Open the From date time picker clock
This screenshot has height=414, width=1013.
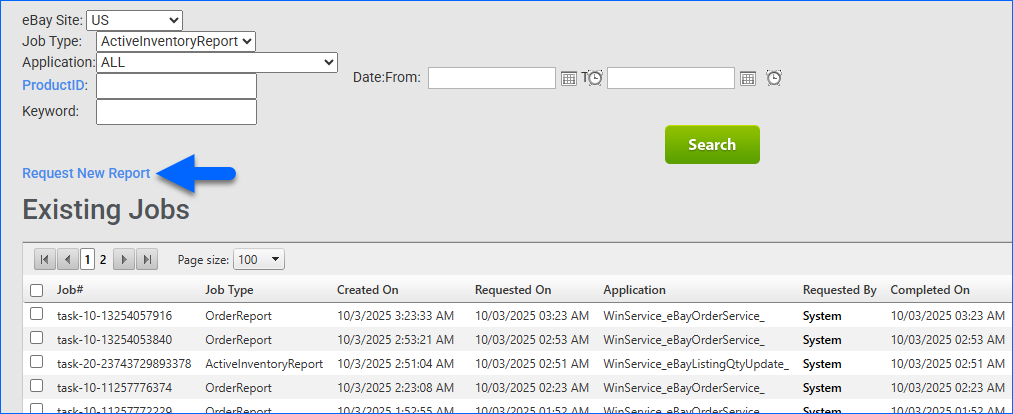coord(595,78)
